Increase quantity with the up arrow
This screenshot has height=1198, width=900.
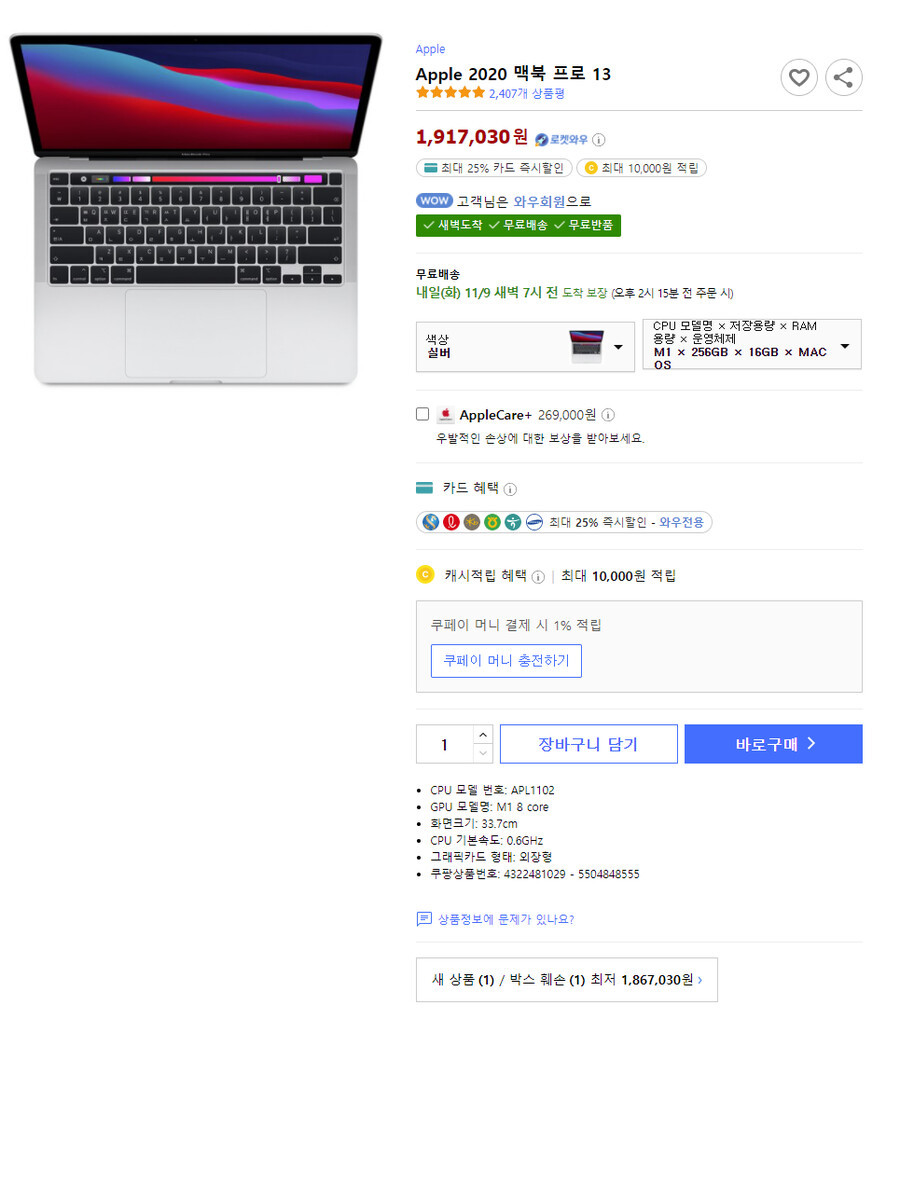[x=483, y=734]
